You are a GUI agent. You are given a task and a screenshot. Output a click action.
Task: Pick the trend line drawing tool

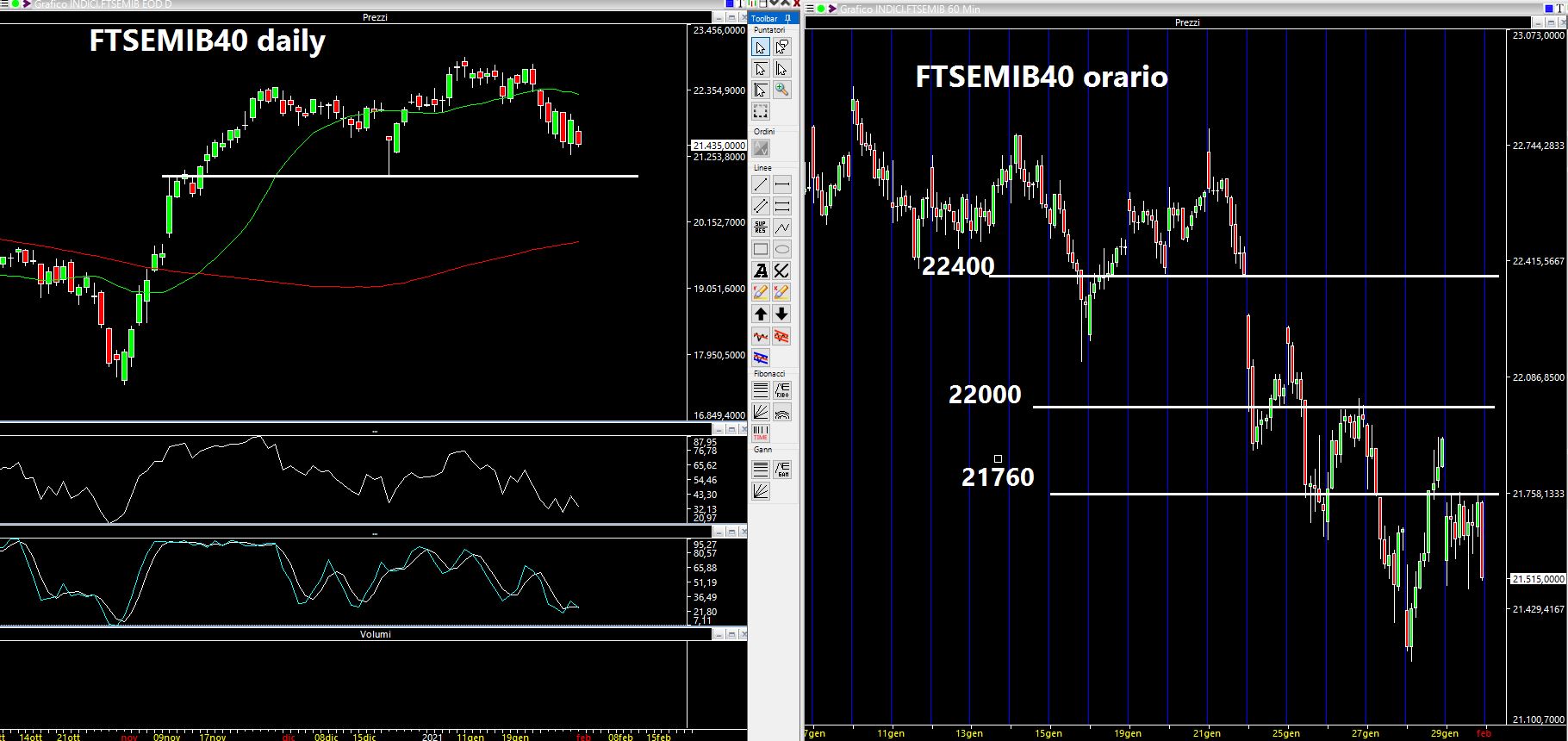760,184
